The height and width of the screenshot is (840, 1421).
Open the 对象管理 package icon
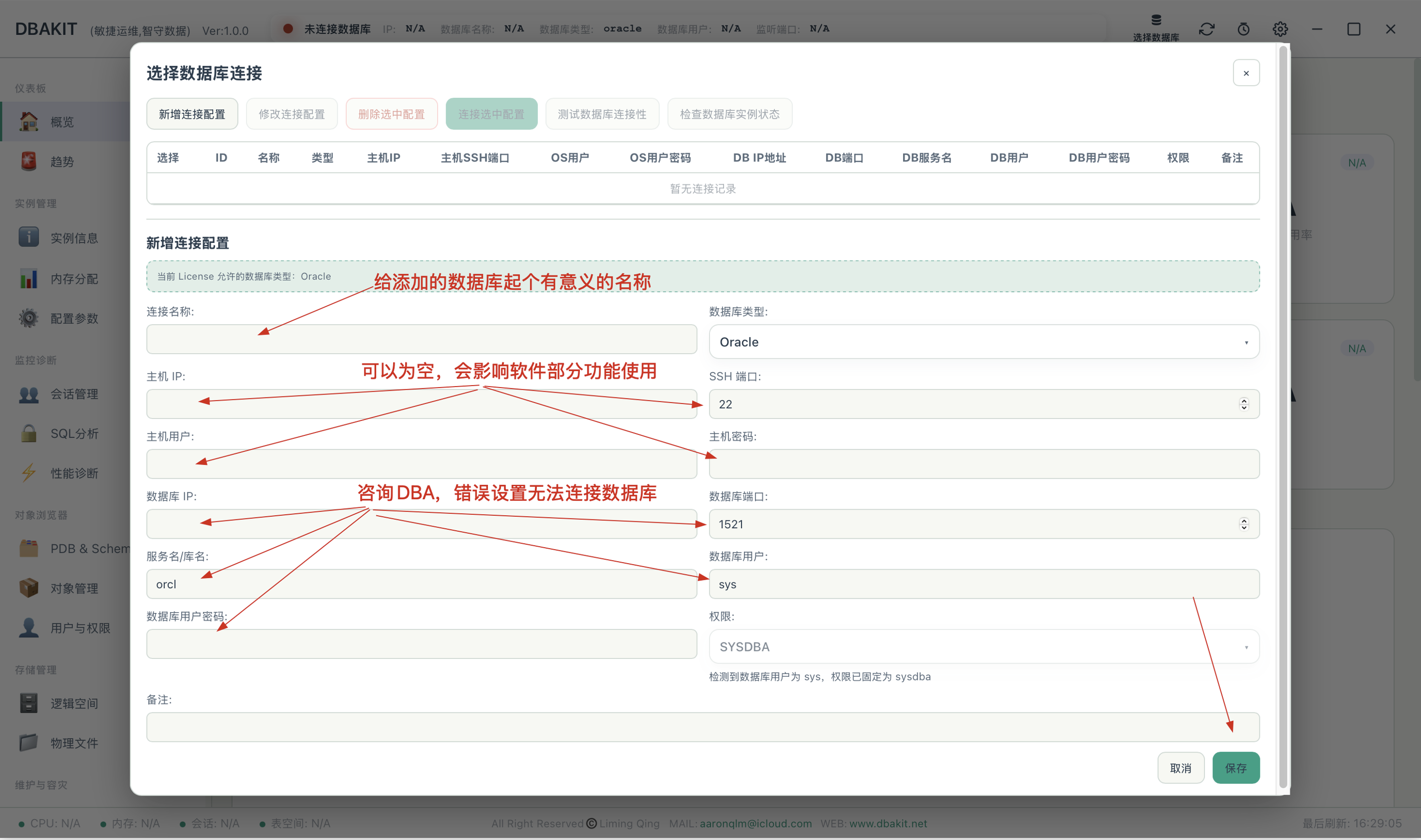(x=28, y=588)
